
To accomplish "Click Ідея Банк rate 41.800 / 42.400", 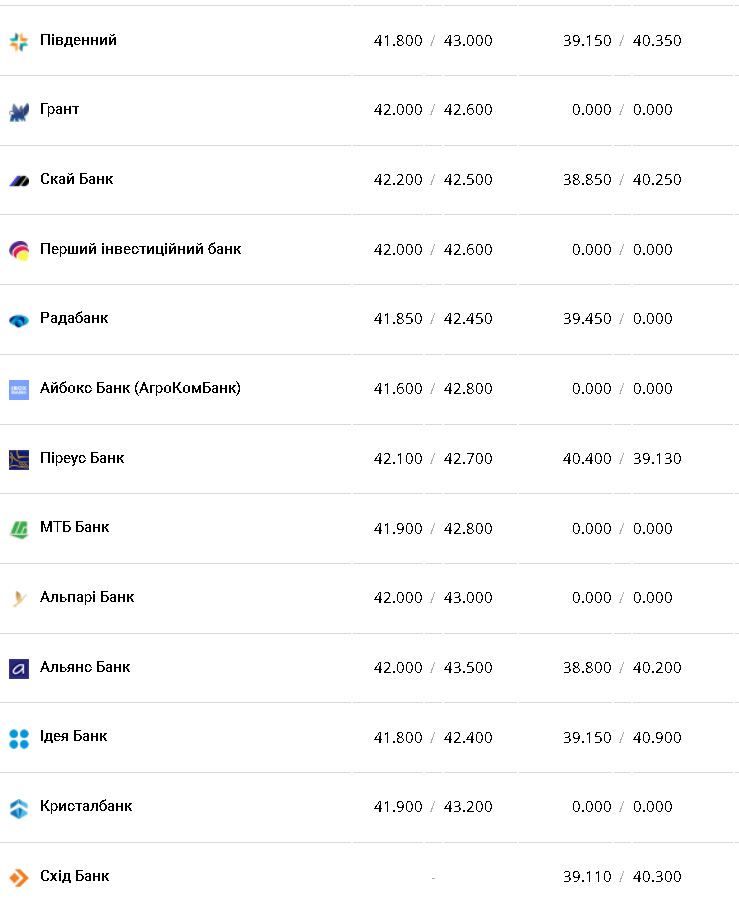I will pos(433,737).
